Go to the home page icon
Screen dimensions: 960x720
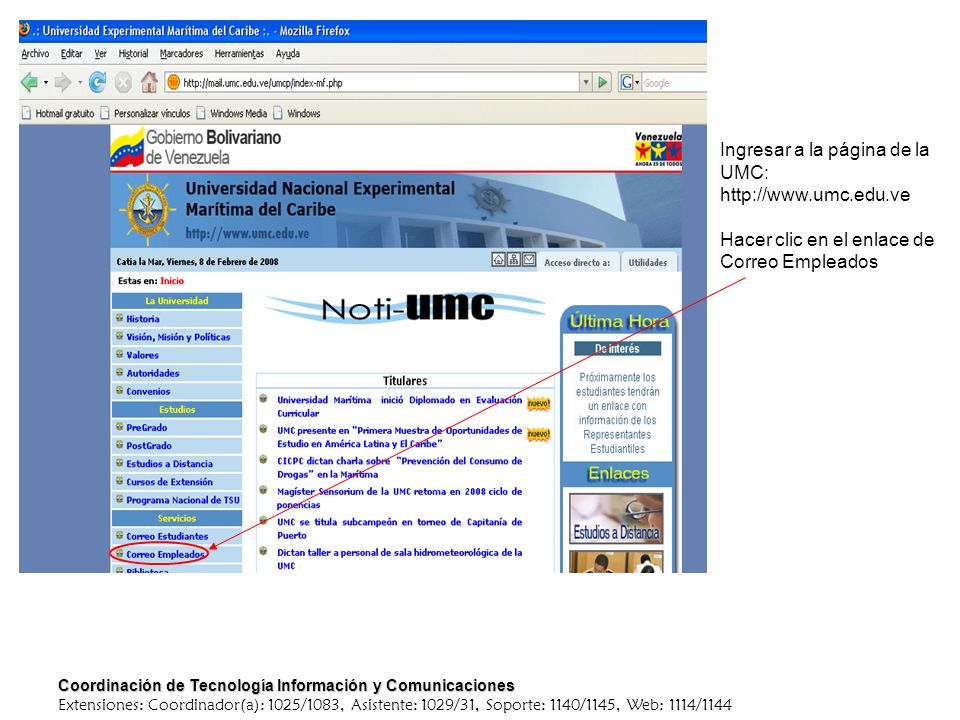tap(149, 81)
